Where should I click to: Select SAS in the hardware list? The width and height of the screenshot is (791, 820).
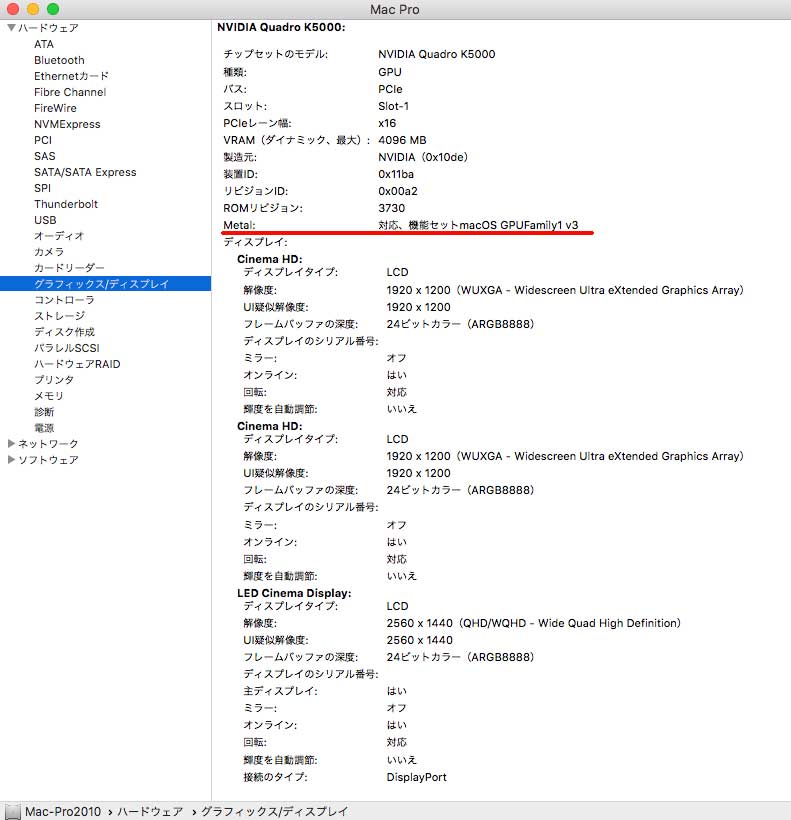pos(44,156)
